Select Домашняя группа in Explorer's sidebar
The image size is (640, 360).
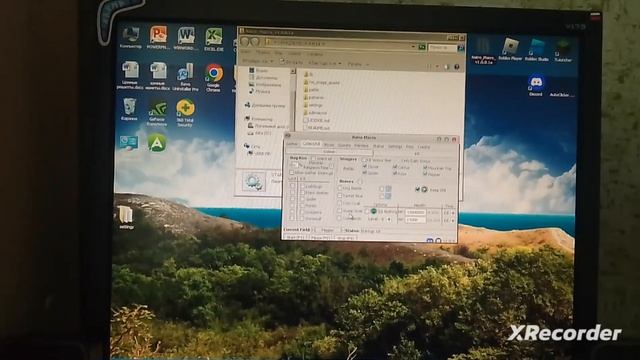pyautogui.click(x=265, y=105)
